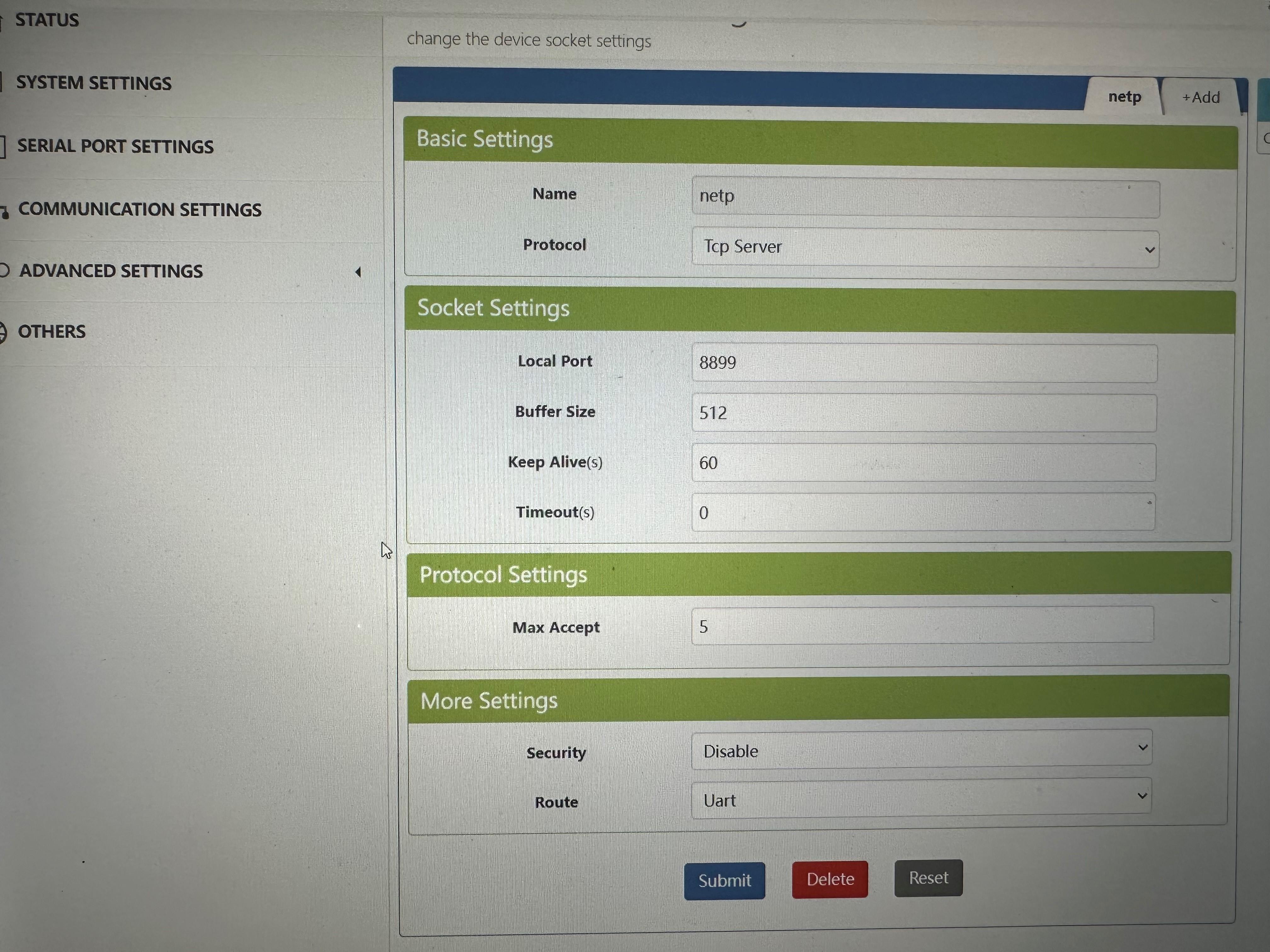Open the Security dropdown set to Disable

pyautogui.click(x=921, y=750)
